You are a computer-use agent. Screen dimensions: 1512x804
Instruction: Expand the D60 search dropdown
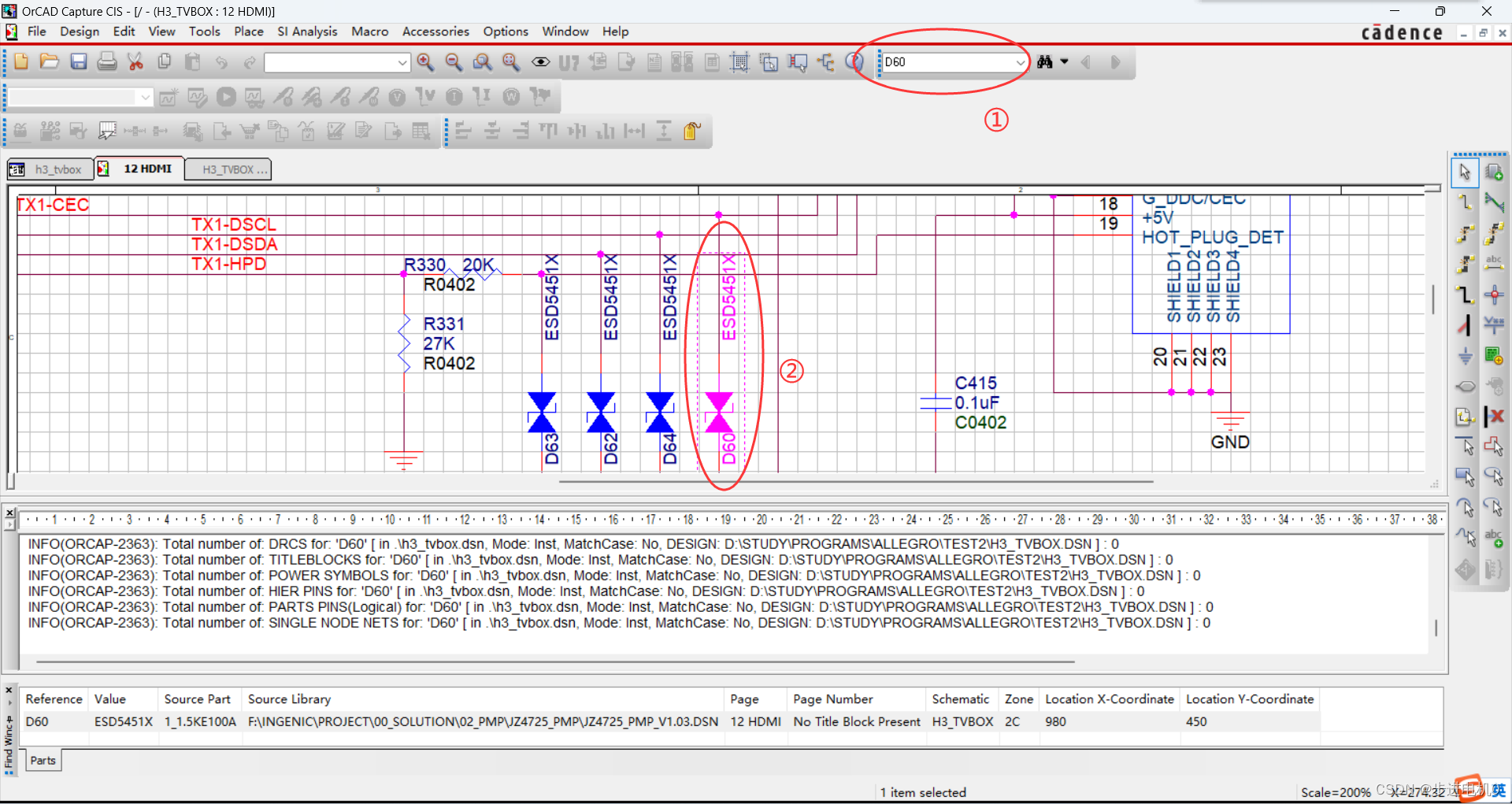[x=1020, y=62]
